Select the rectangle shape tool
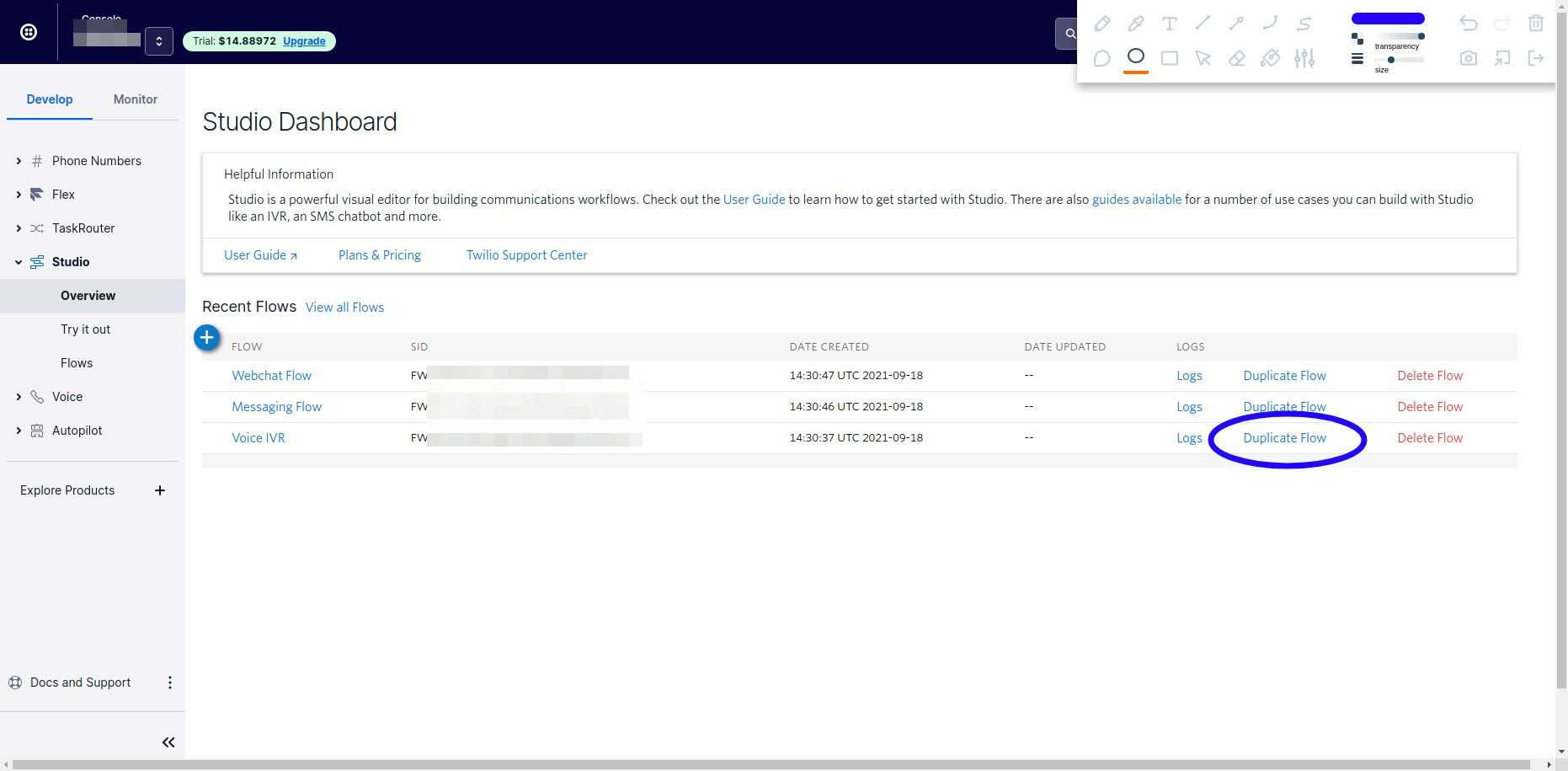The height and width of the screenshot is (771, 1568). (x=1169, y=58)
